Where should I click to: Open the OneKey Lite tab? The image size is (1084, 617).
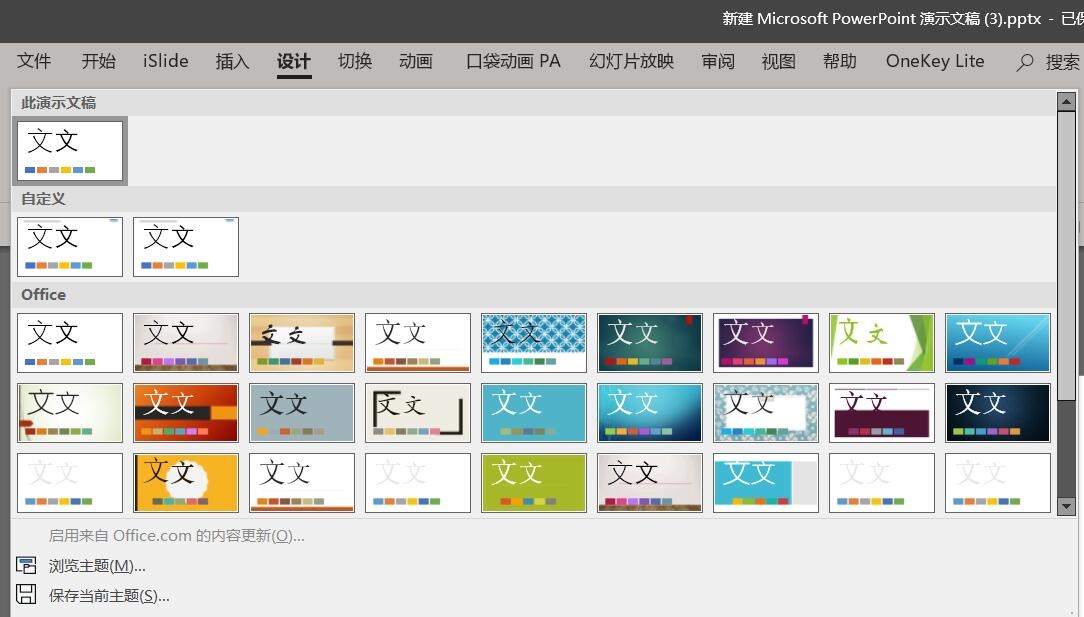[x=934, y=61]
